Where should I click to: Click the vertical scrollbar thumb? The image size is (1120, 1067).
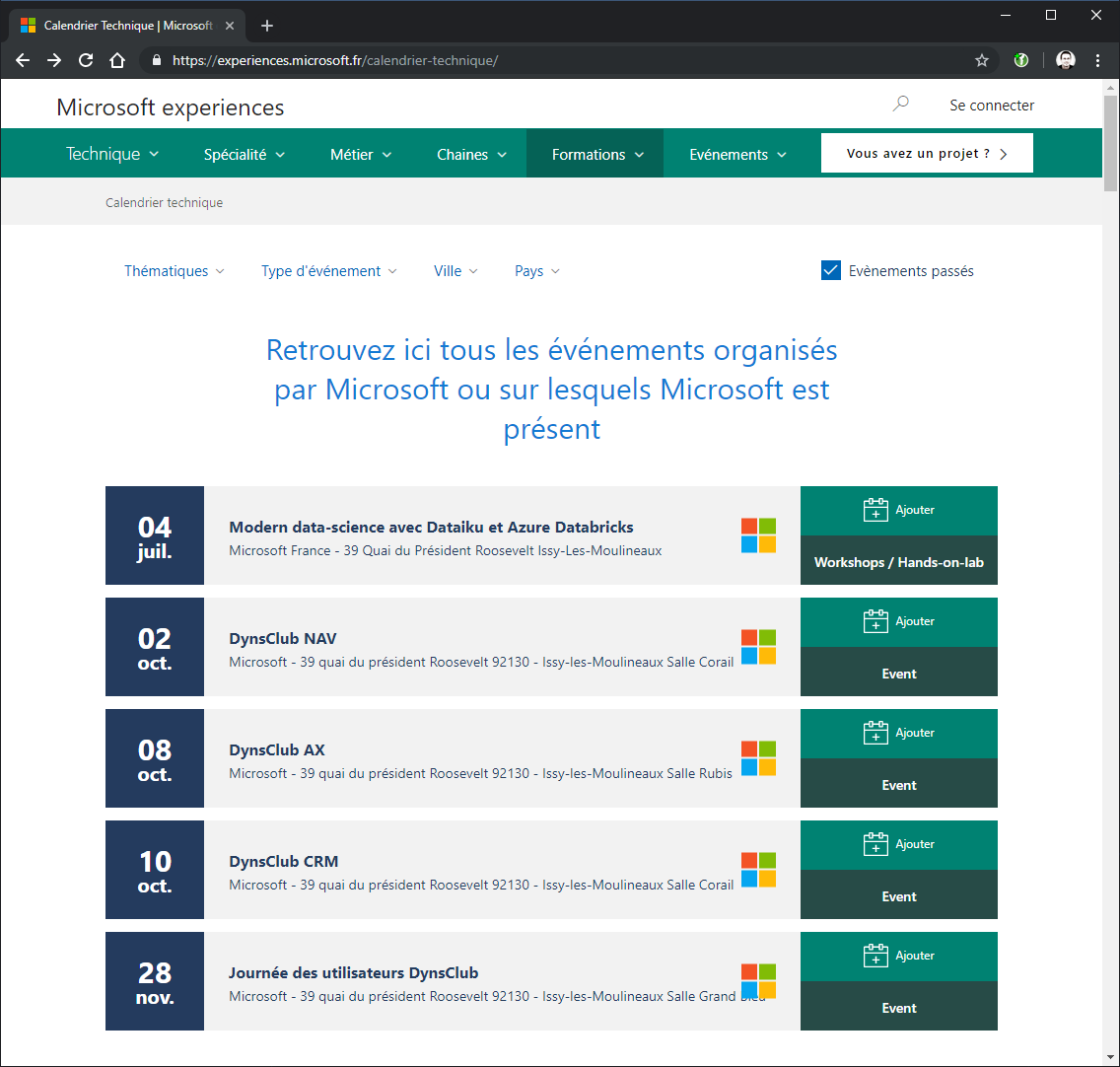coord(1110,143)
